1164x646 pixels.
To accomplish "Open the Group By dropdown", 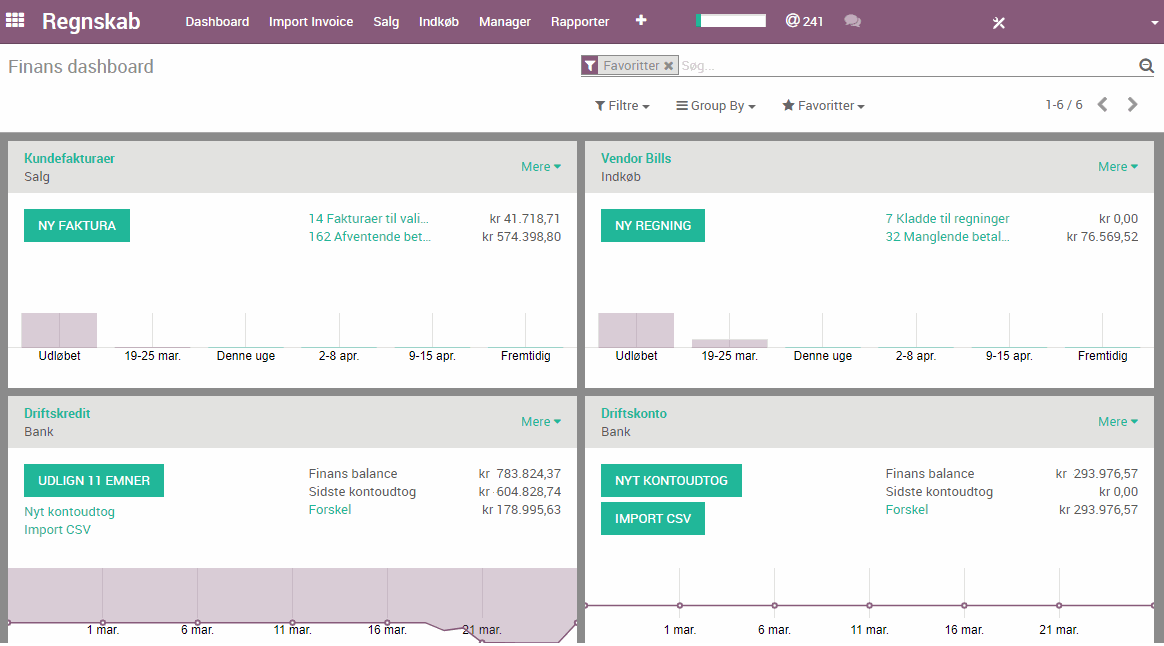I will pos(716,105).
